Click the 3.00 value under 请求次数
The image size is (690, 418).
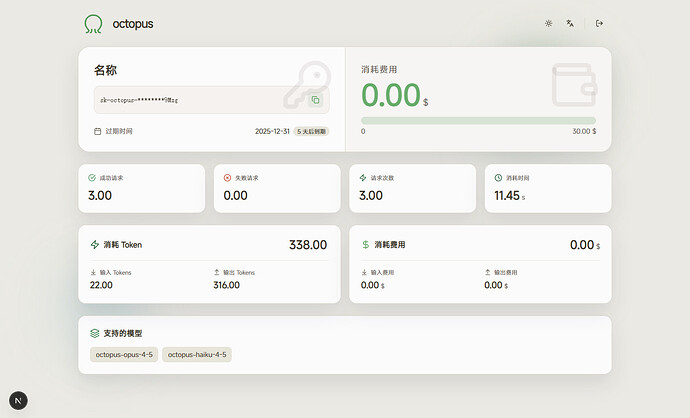pos(371,196)
